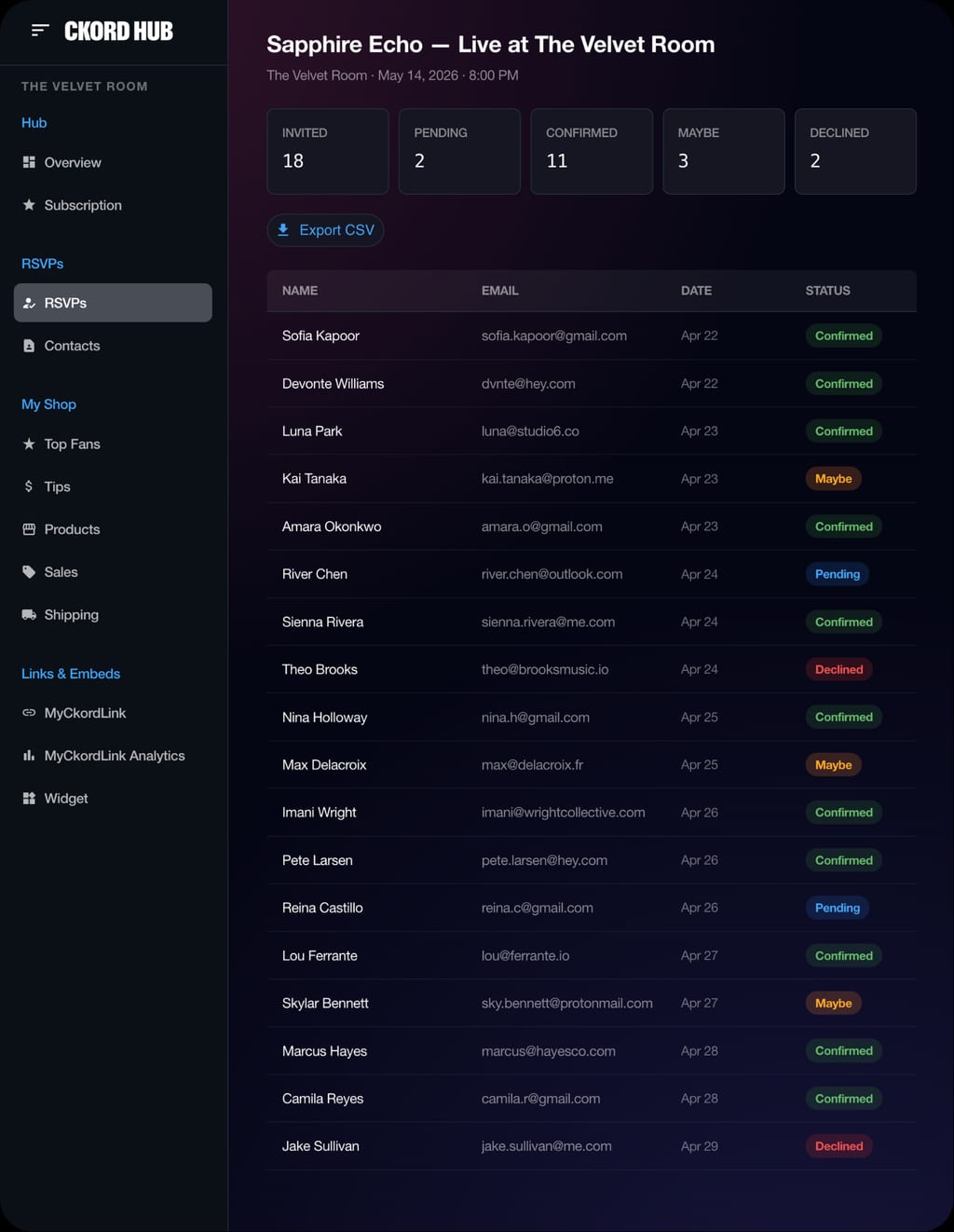This screenshot has height=1232, width=954.
Task: Click the RSVPs section heading above the menu item
Action: [x=43, y=264]
